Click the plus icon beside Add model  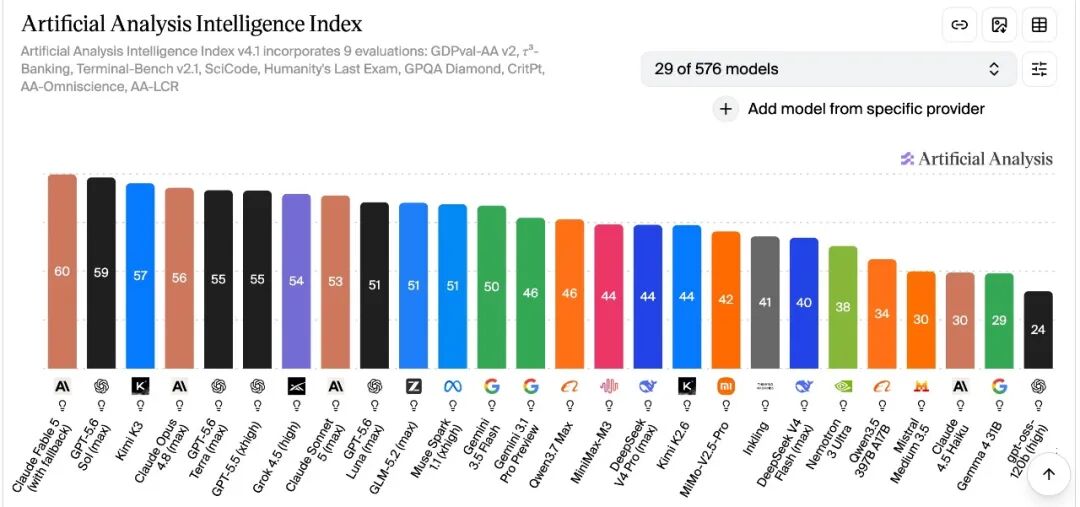coord(725,109)
